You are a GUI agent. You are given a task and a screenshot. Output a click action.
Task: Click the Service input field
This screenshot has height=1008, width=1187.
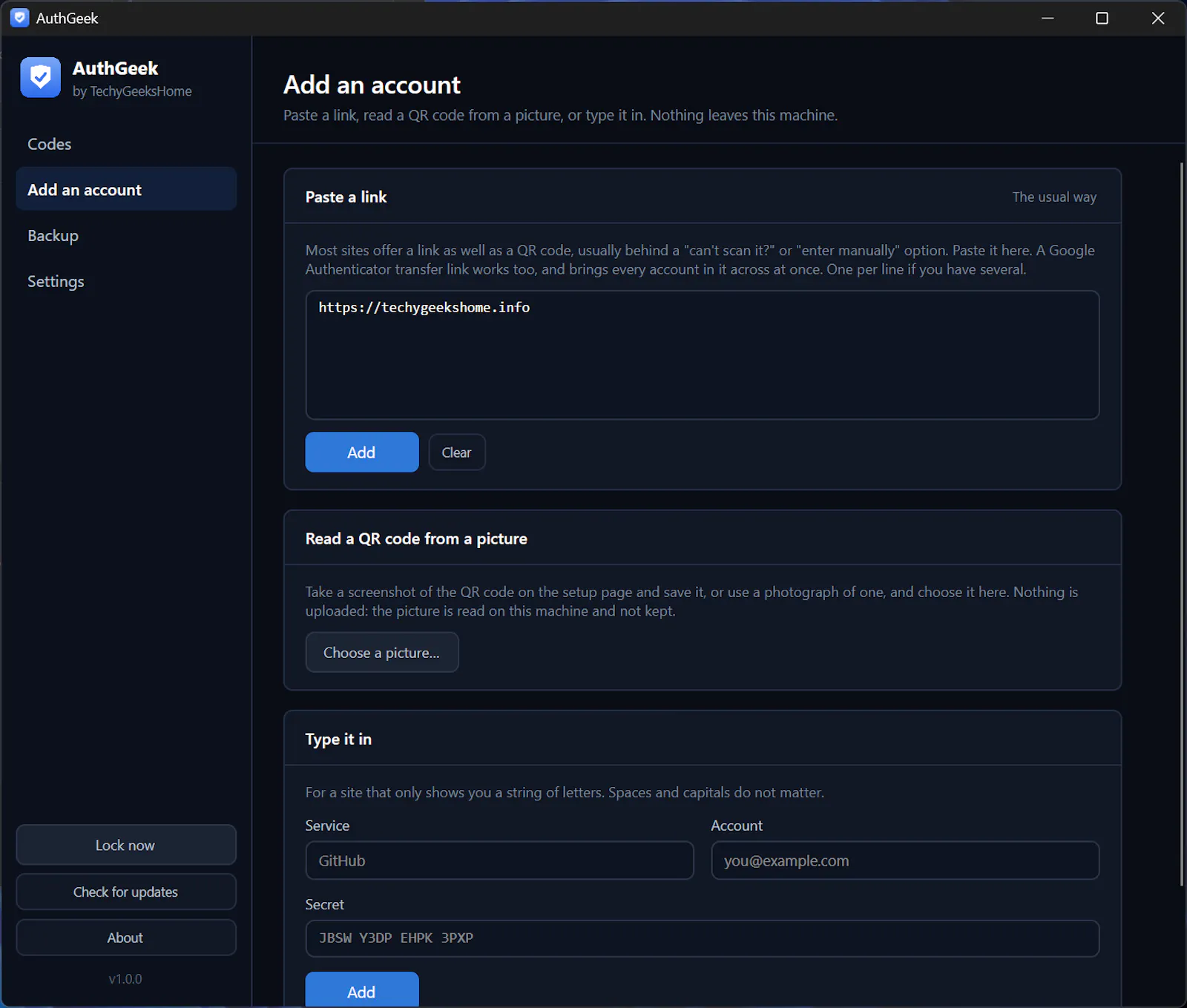(x=500, y=860)
